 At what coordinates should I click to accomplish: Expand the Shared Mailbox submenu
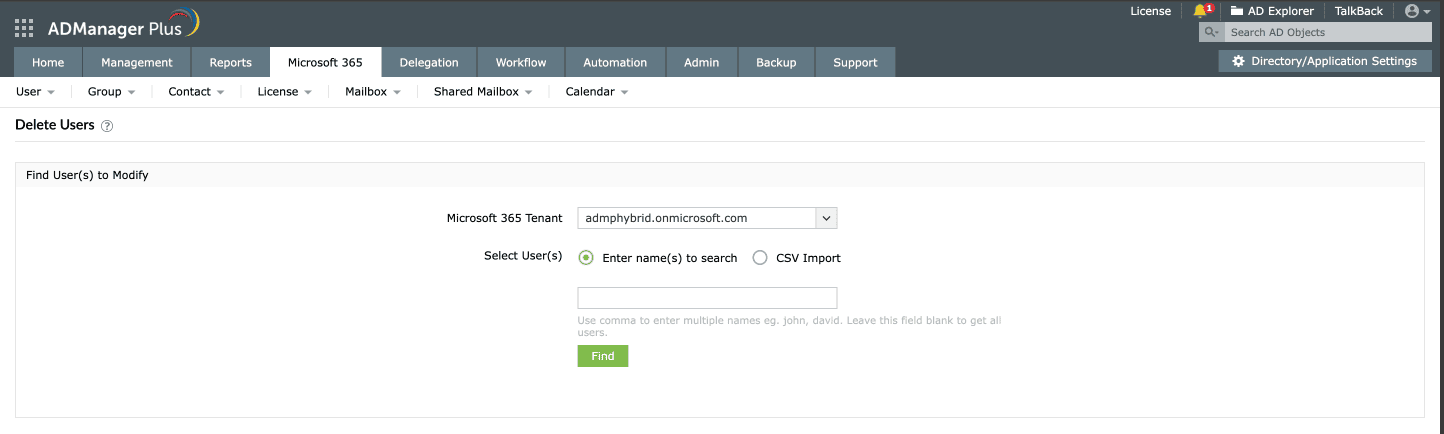pyautogui.click(x=483, y=92)
